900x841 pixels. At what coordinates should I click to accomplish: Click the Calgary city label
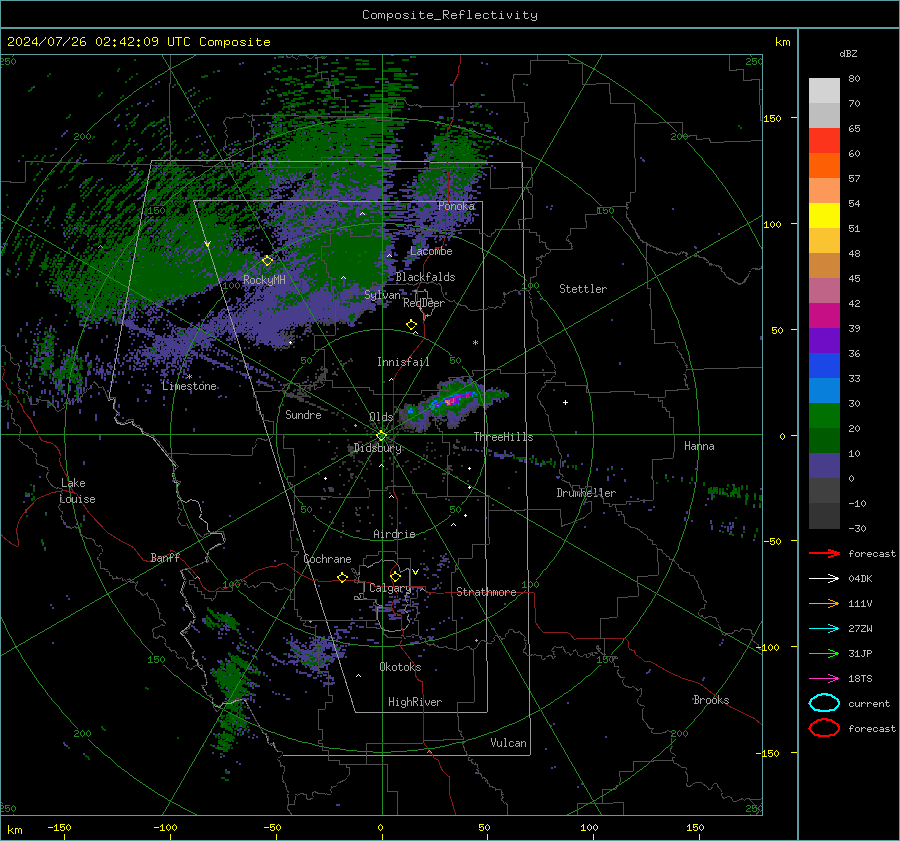(x=390, y=588)
